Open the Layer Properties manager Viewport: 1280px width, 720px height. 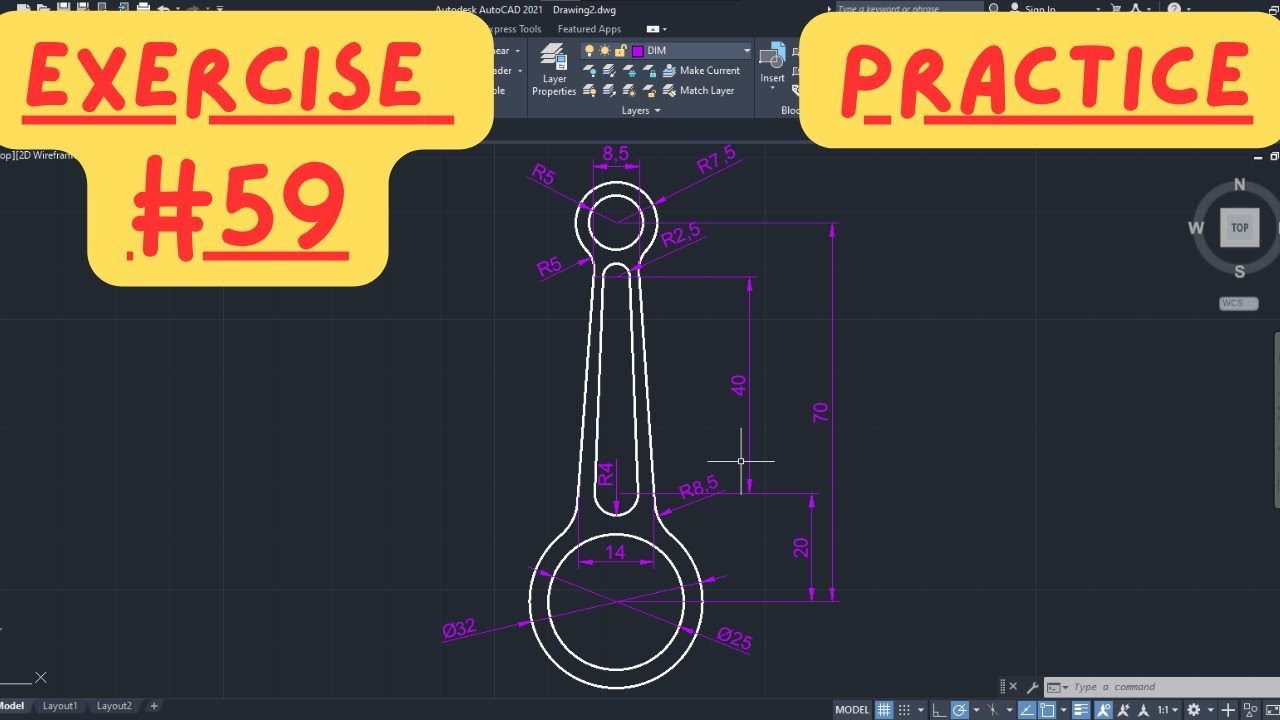pos(554,70)
